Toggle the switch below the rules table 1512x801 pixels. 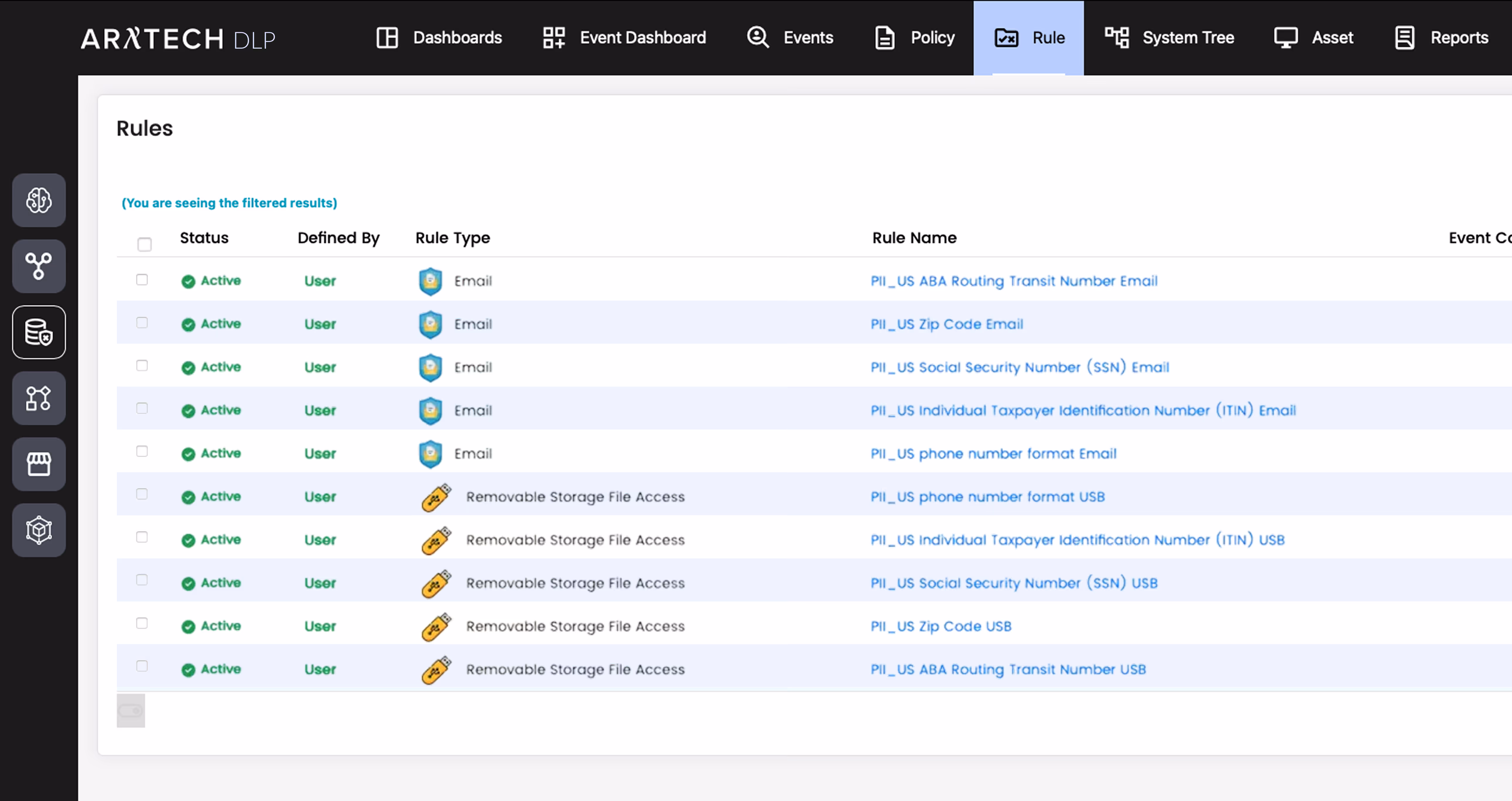pos(130,711)
